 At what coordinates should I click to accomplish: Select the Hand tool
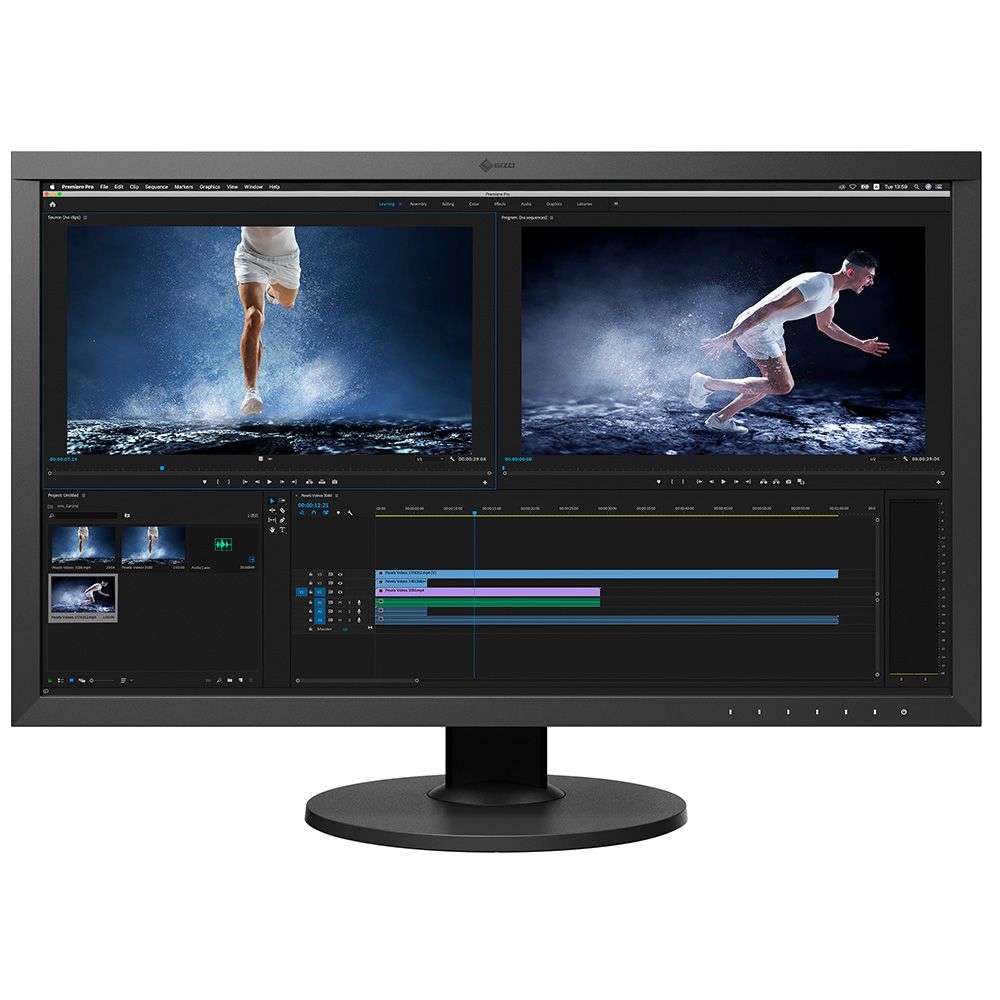(272, 530)
